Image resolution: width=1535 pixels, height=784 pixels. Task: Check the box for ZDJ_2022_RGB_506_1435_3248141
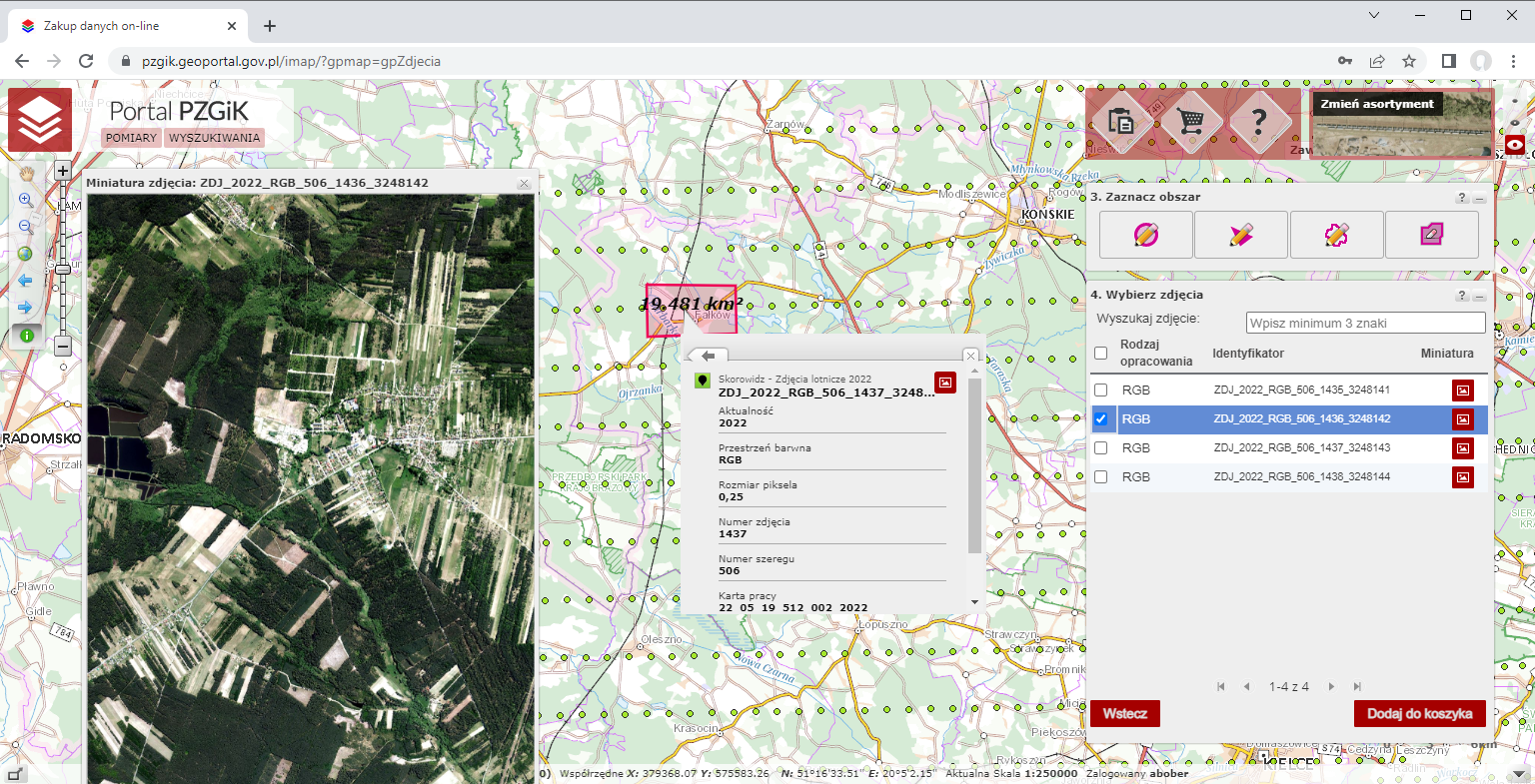(1100, 391)
